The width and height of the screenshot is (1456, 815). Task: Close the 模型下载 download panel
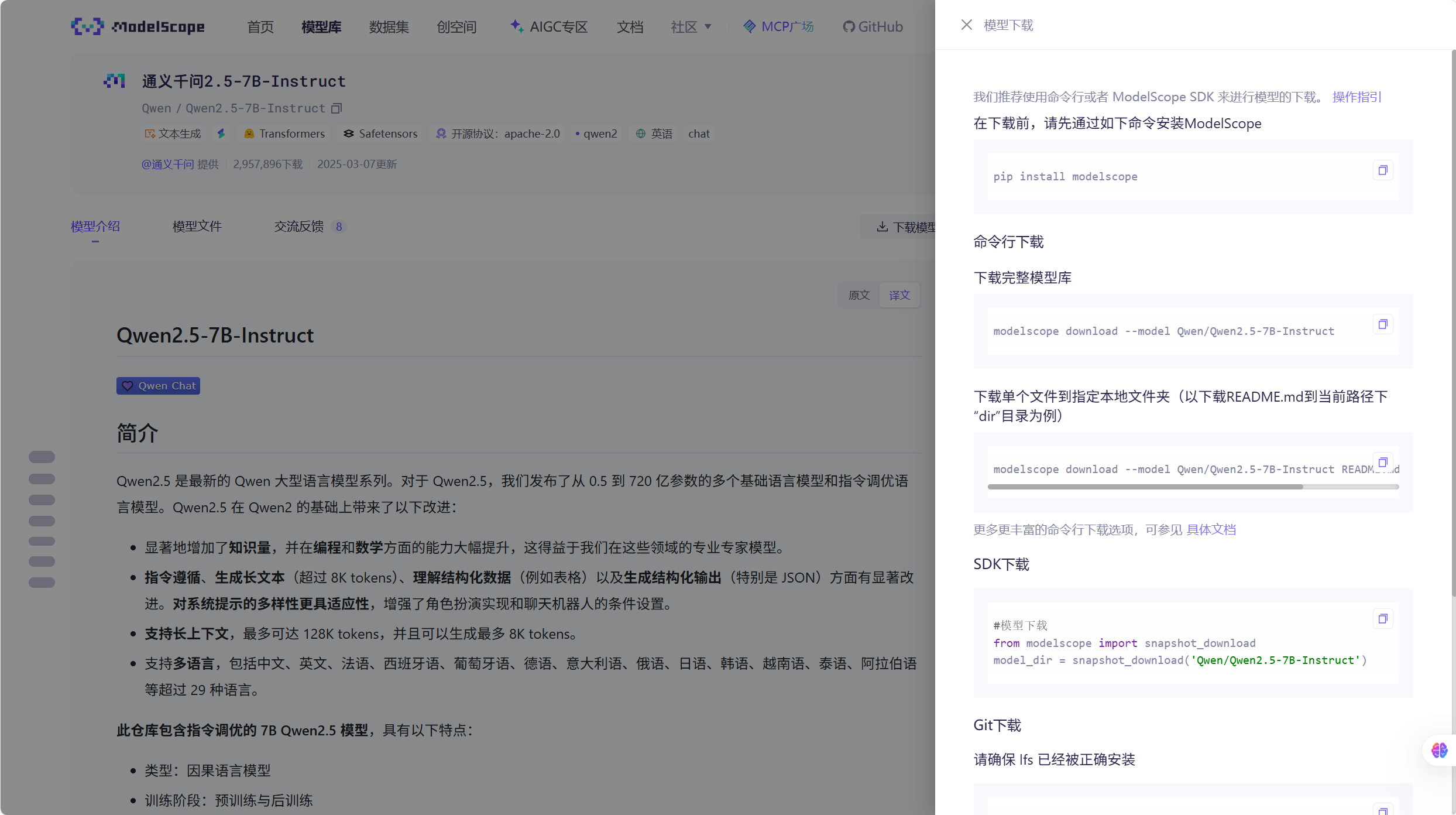[x=966, y=25]
